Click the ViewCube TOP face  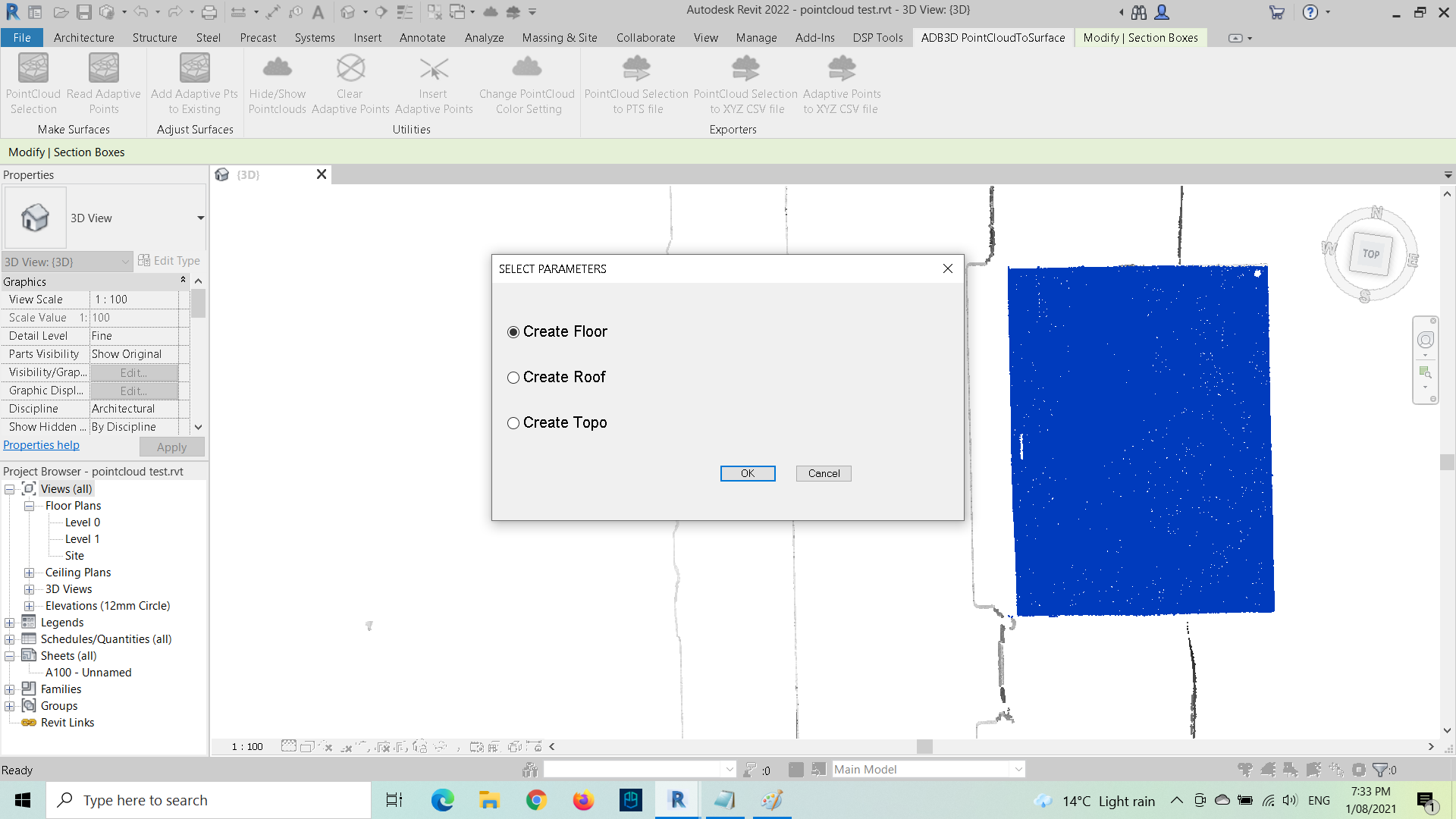click(1371, 254)
